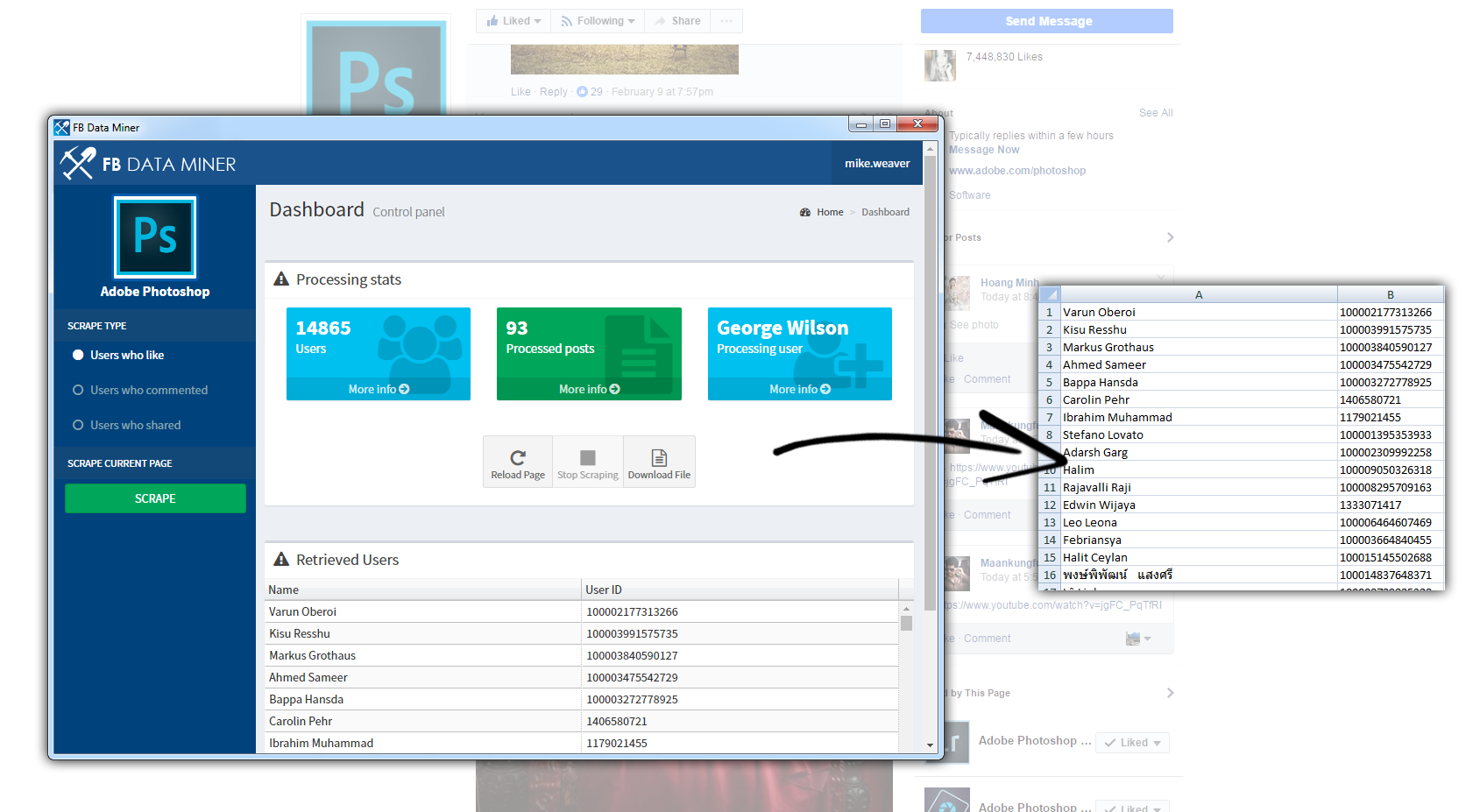Click row header 14 in spreadsheet
The image size is (1480, 812).
click(1049, 540)
